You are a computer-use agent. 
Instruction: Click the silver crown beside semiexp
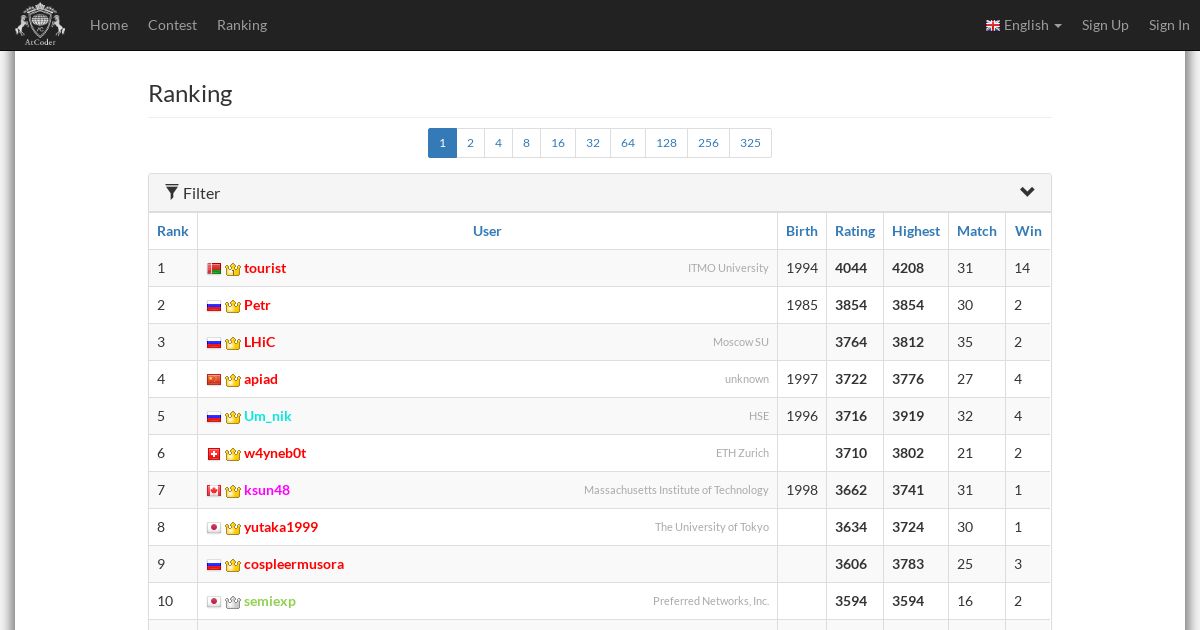233,602
